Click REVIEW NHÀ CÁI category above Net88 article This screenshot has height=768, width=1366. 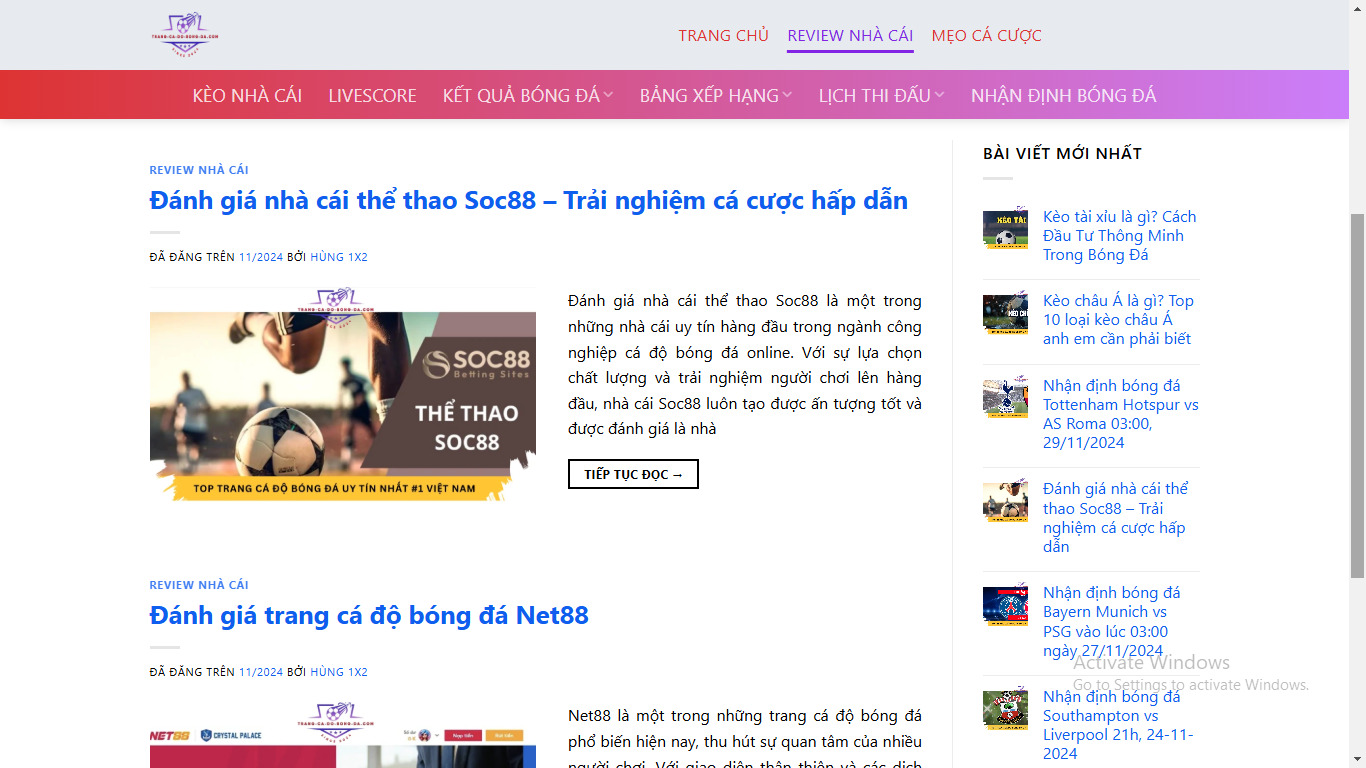click(199, 585)
